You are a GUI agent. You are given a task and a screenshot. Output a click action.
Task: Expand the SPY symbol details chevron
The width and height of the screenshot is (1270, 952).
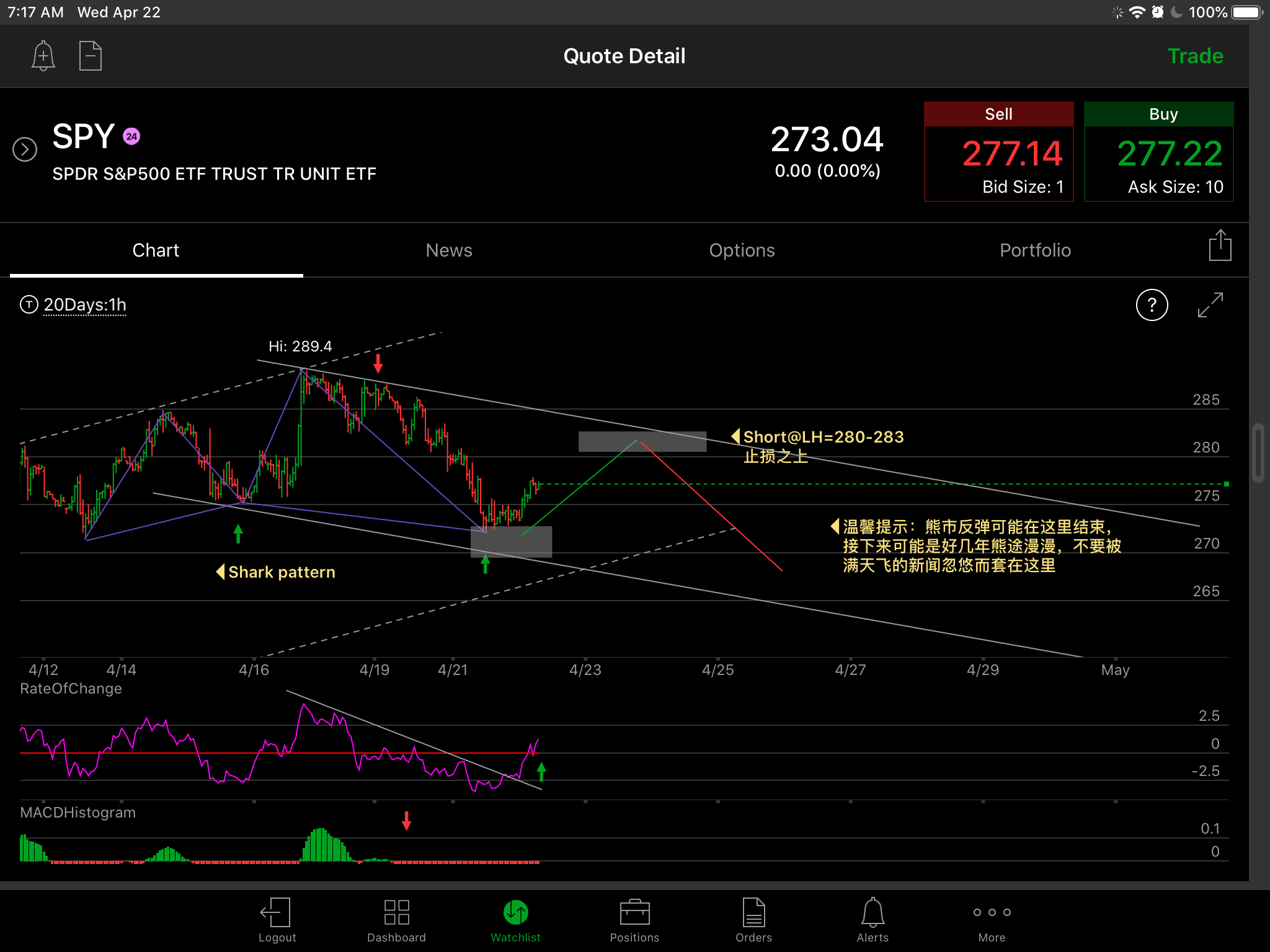pos(25,149)
